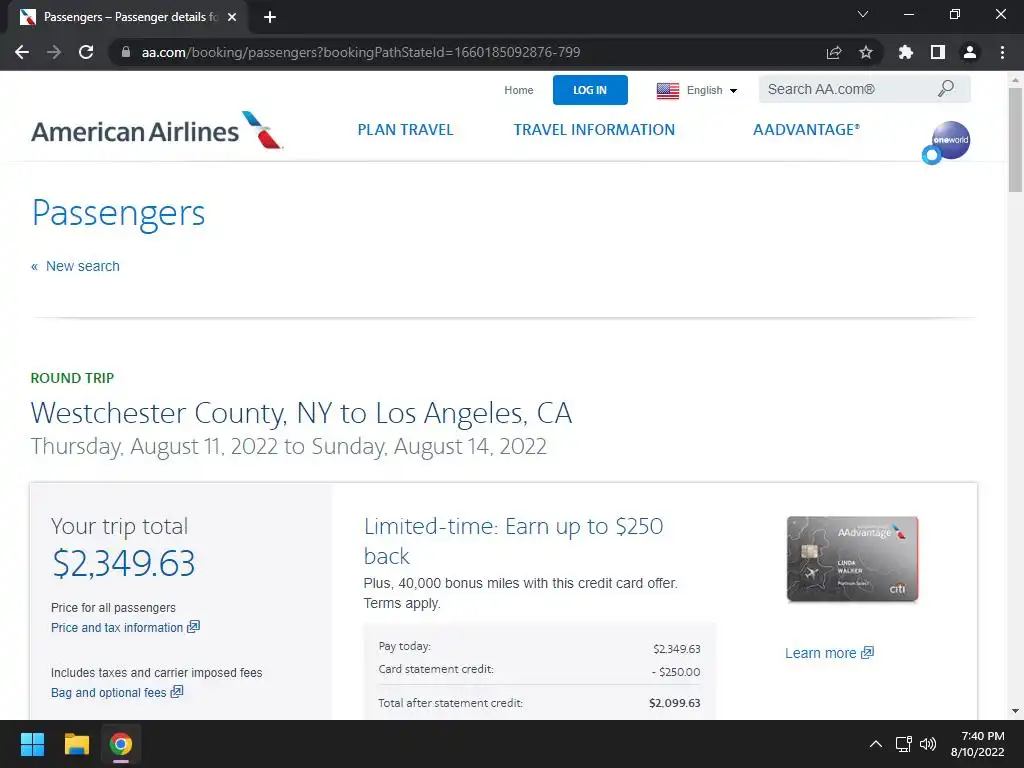Open Chrome's three-dot menu

tap(1002, 52)
